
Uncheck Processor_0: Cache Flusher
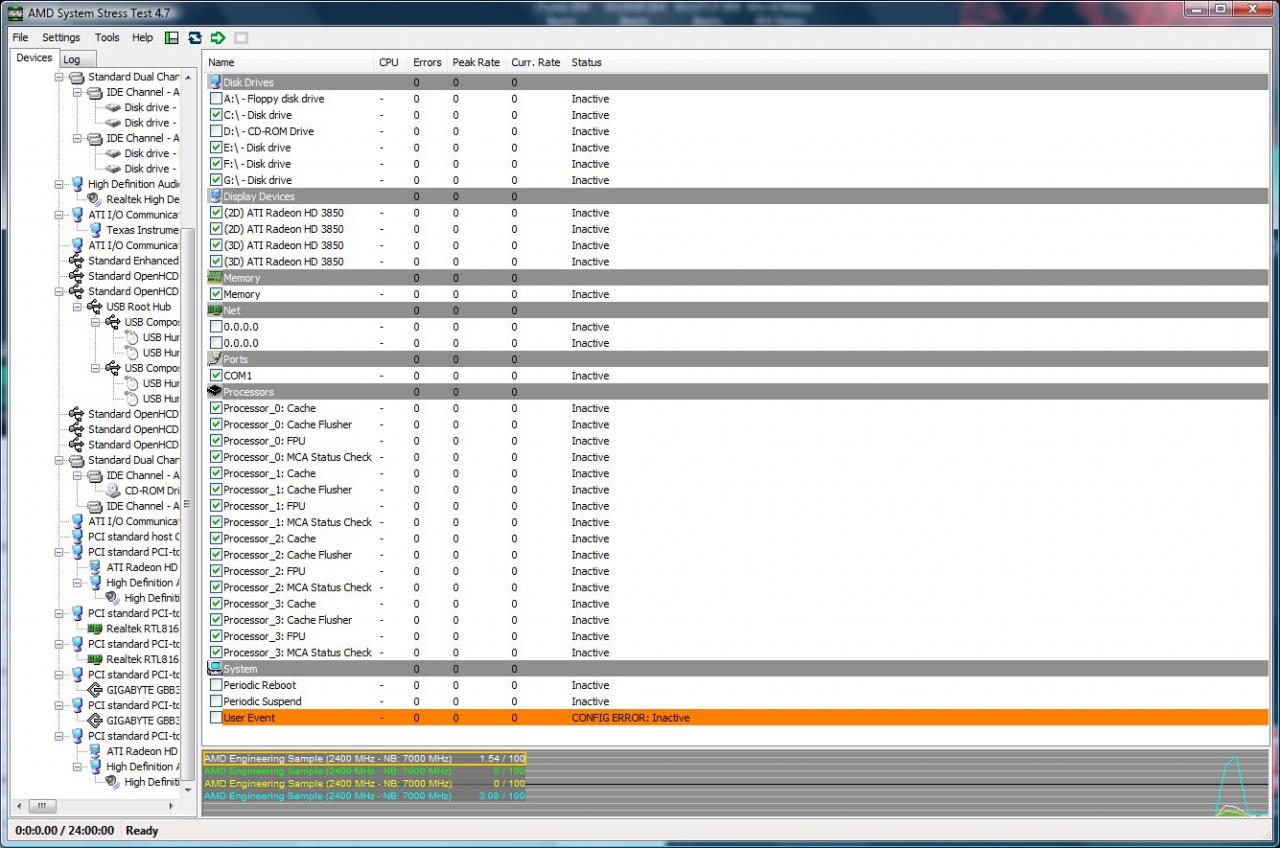click(216, 424)
